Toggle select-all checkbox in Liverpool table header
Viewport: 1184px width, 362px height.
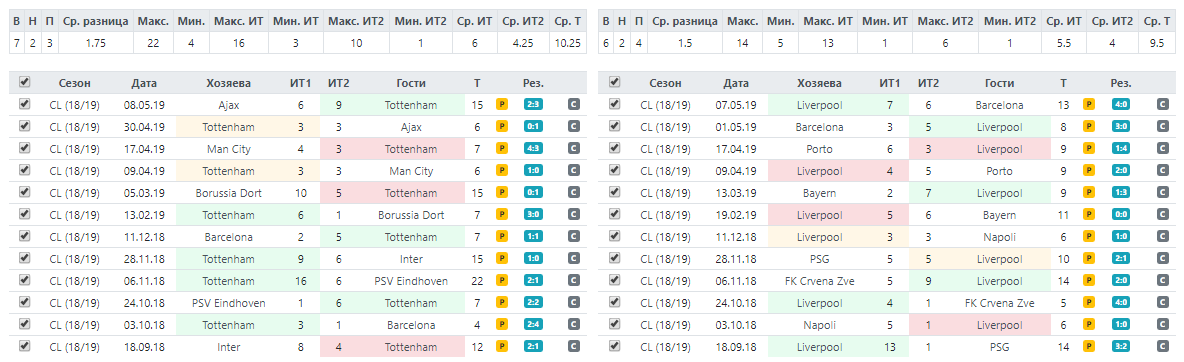point(614,82)
